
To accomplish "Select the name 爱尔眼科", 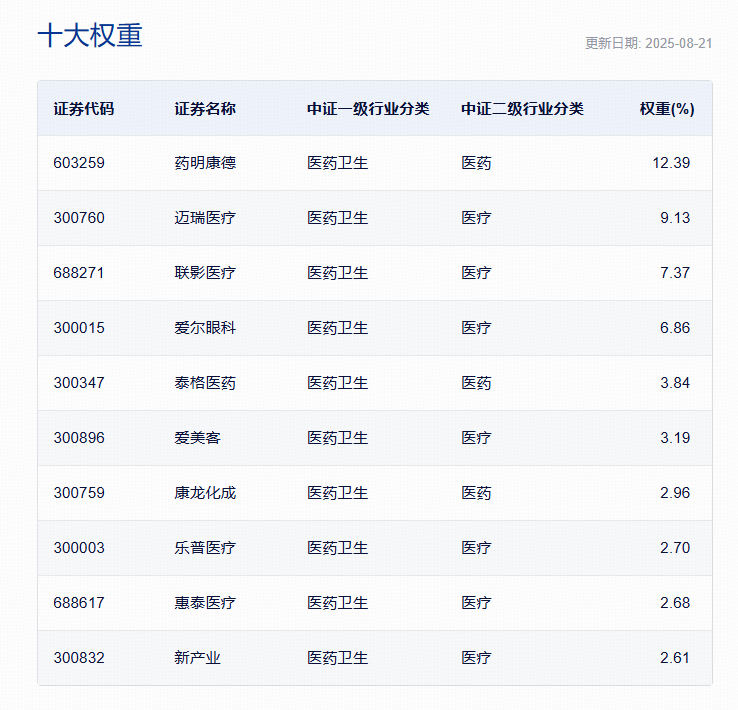I will point(205,328).
